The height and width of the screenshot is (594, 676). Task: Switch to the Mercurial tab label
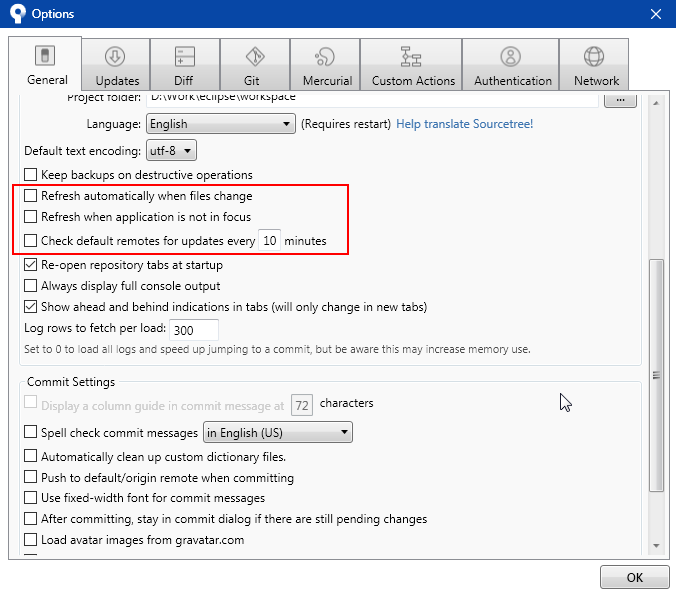coord(327,81)
